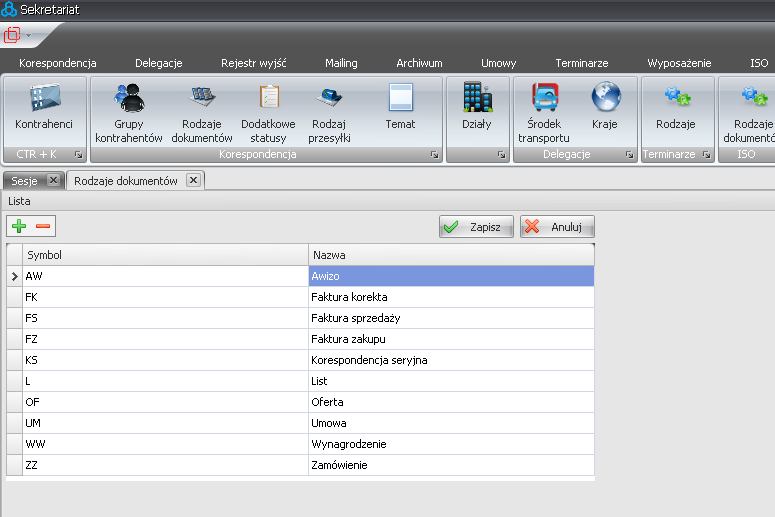Remove row with red minus
The height and width of the screenshot is (517, 775).
(x=43, y=226)
